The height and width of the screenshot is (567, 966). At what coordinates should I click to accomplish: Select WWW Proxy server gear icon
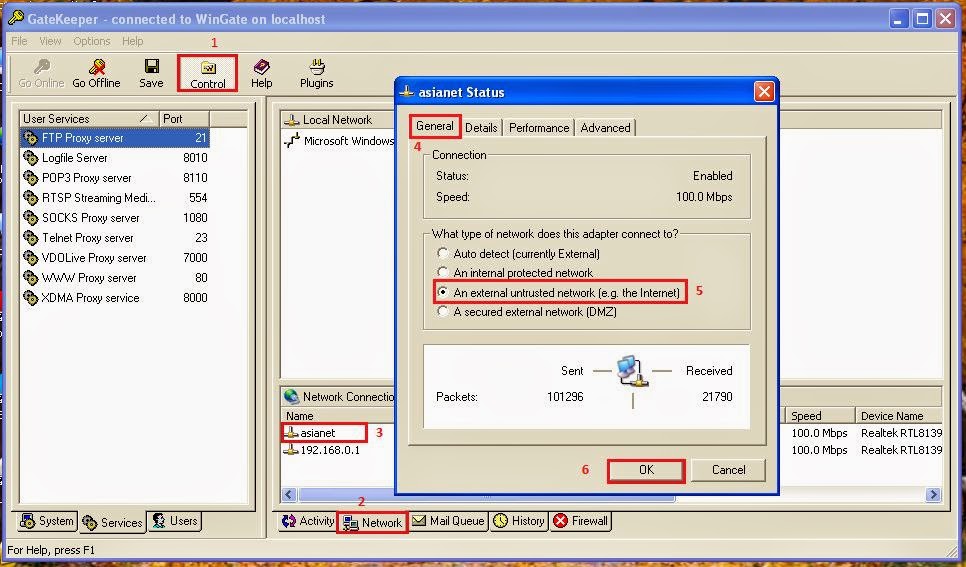(31, 278)
